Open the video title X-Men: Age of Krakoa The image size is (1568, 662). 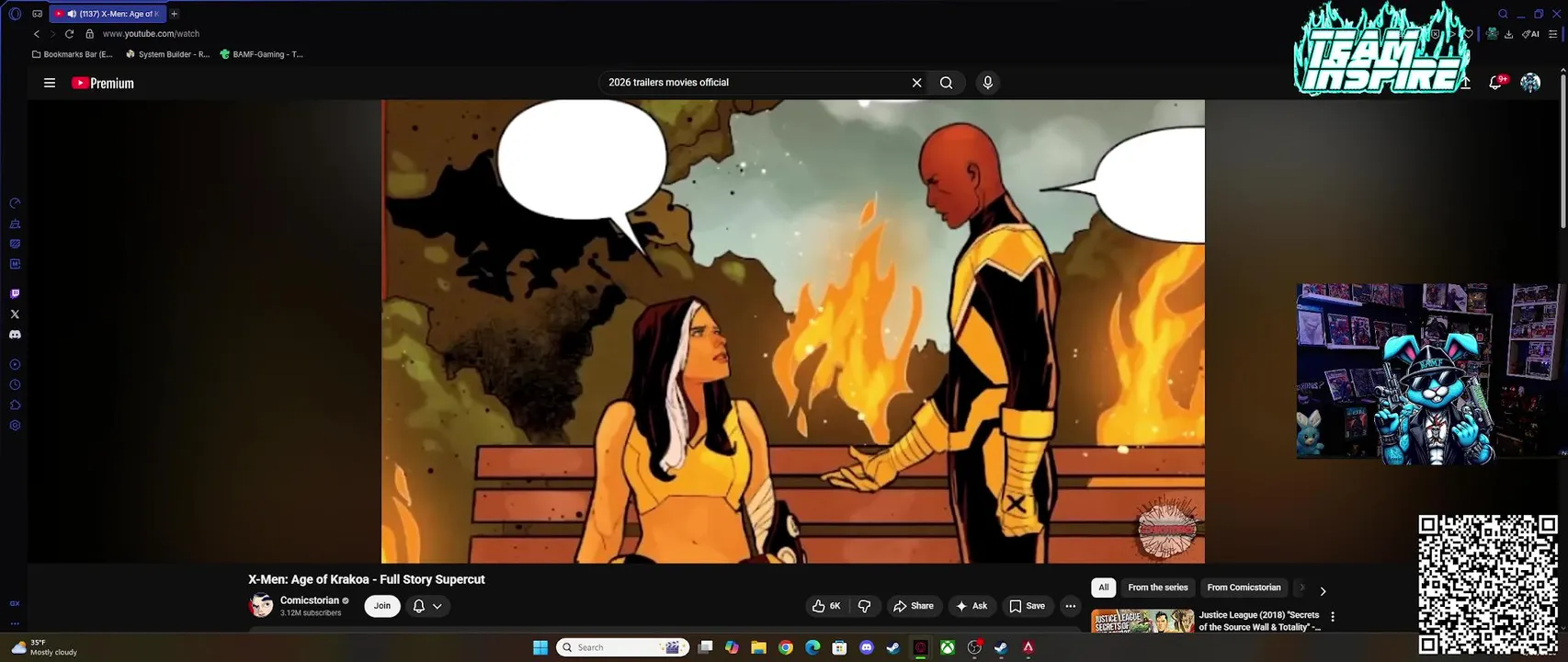366,579
